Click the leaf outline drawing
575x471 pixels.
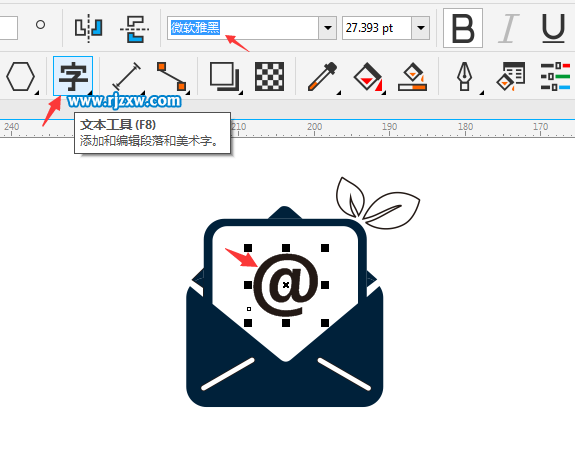(x=378, y=203)
